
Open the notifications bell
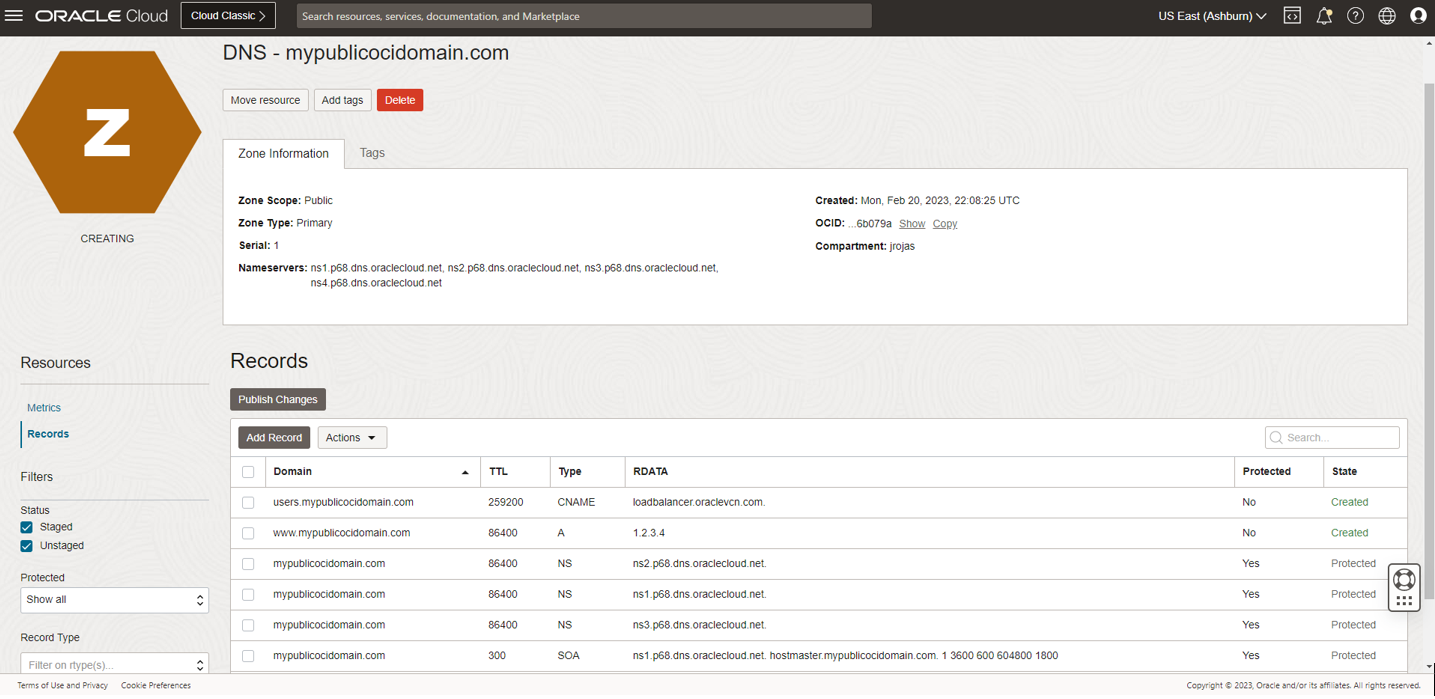click(1324, 15)
